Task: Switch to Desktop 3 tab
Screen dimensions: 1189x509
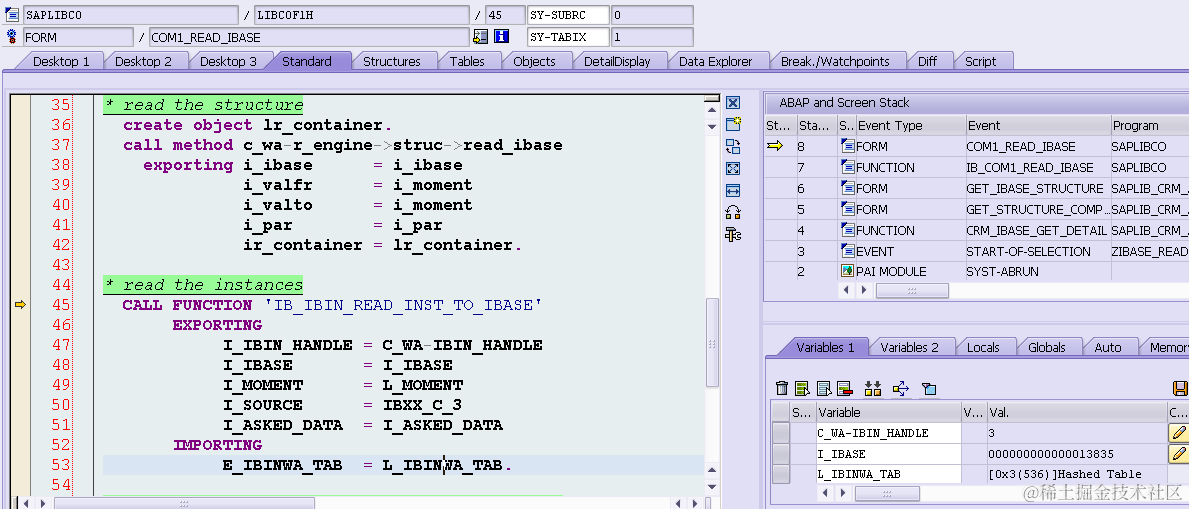Action: point(228,61)
